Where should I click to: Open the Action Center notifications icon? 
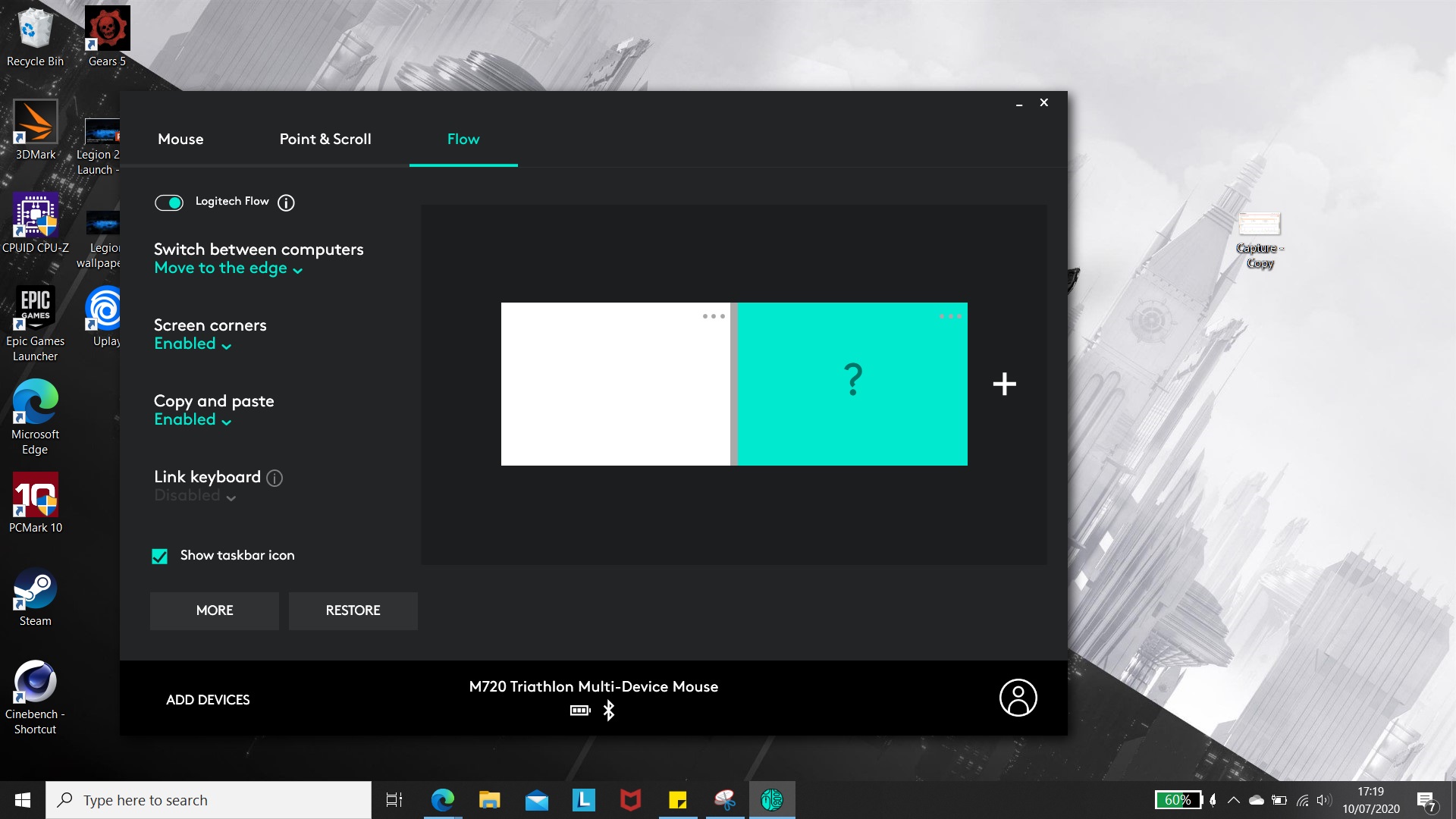pyautogui.click(x=1426, y=800)
